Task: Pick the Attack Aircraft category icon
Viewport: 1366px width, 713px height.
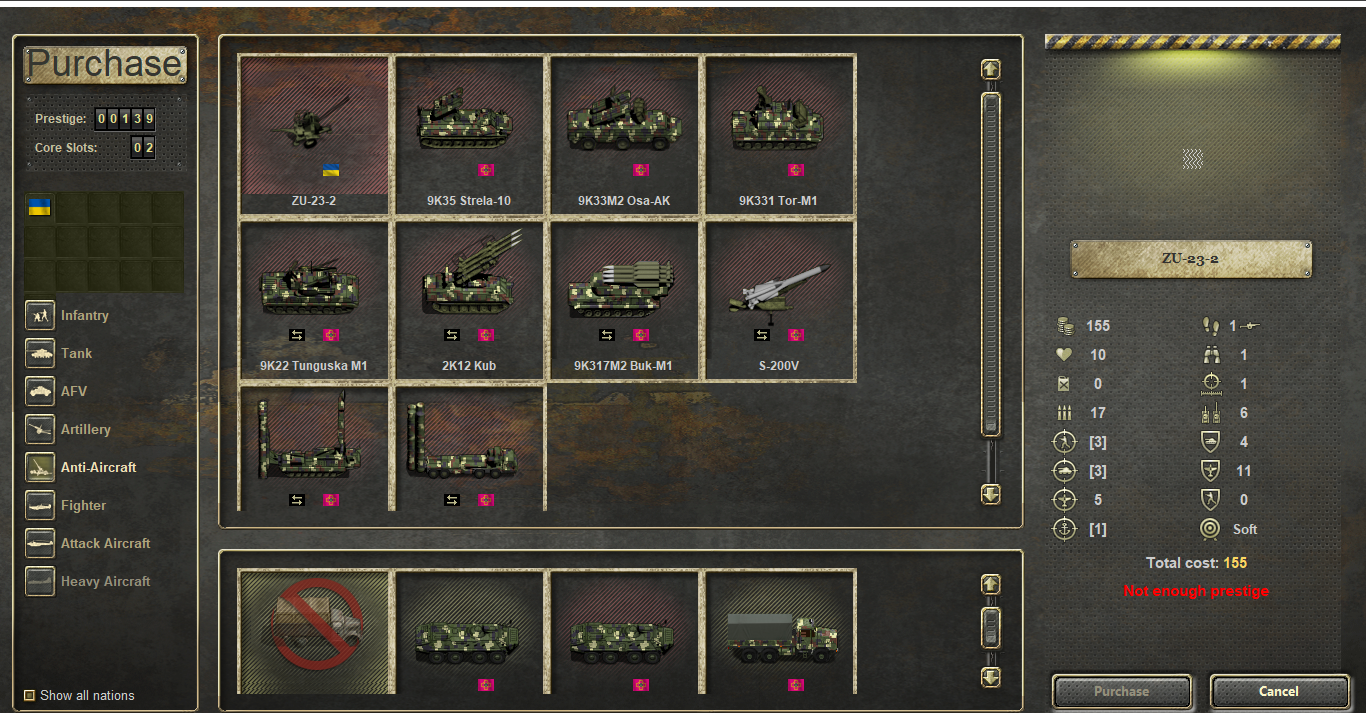Action: pyautogui.click(x=40, y=543)
